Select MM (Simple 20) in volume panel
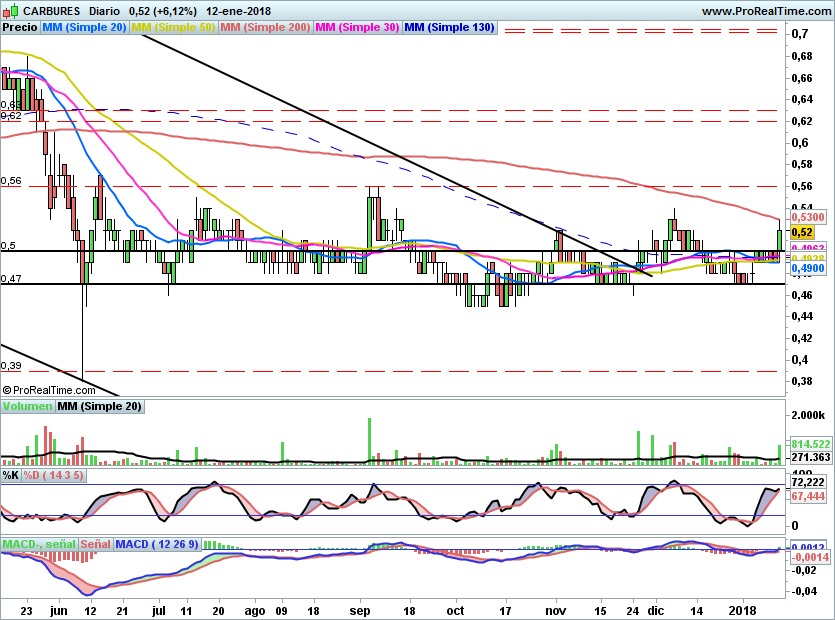The image size is (835, 620). click(99, 406)
